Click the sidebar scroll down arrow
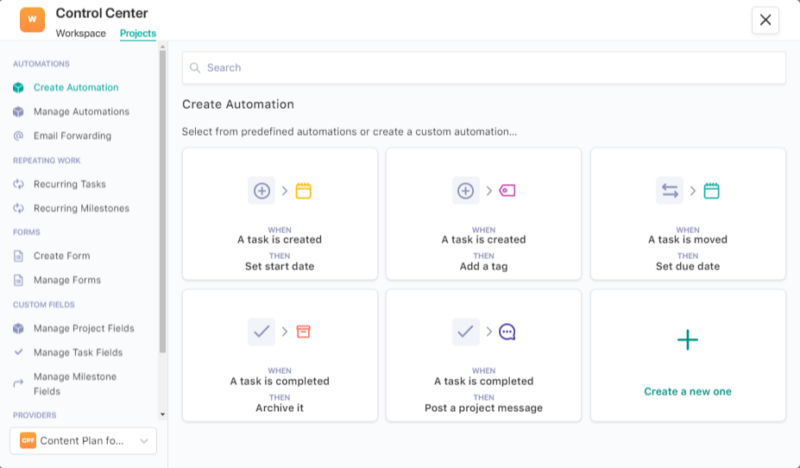The width and height of the screenshot is (800, 468). pos(163,414)
